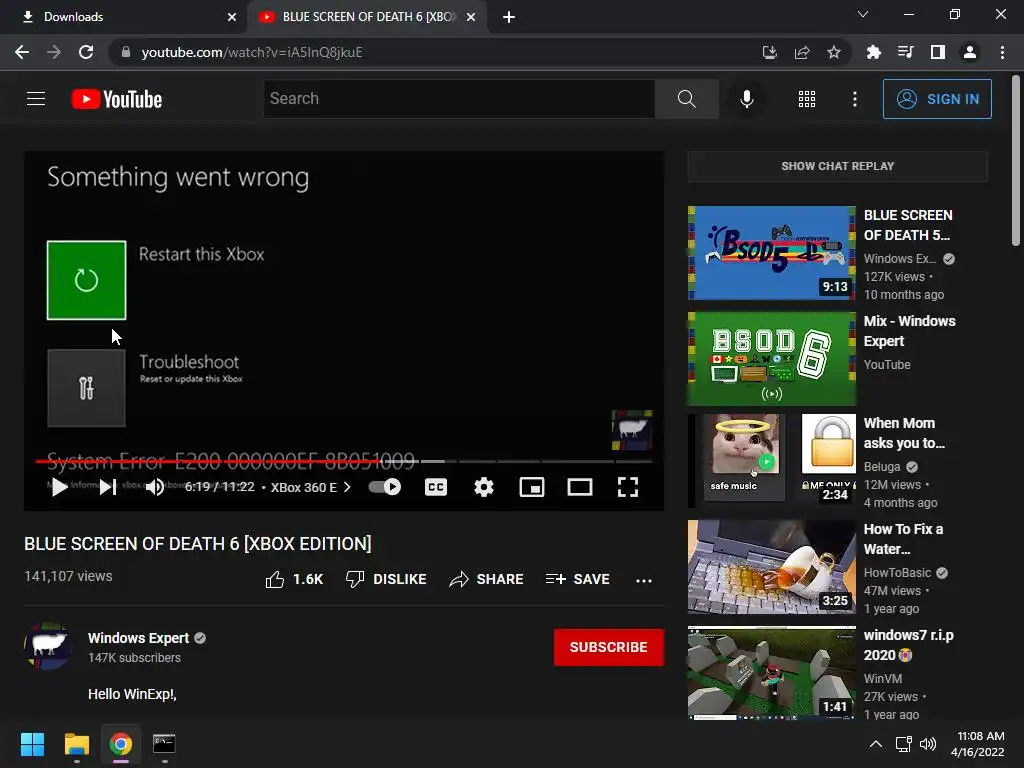Skip to the next video

[108, 487]
